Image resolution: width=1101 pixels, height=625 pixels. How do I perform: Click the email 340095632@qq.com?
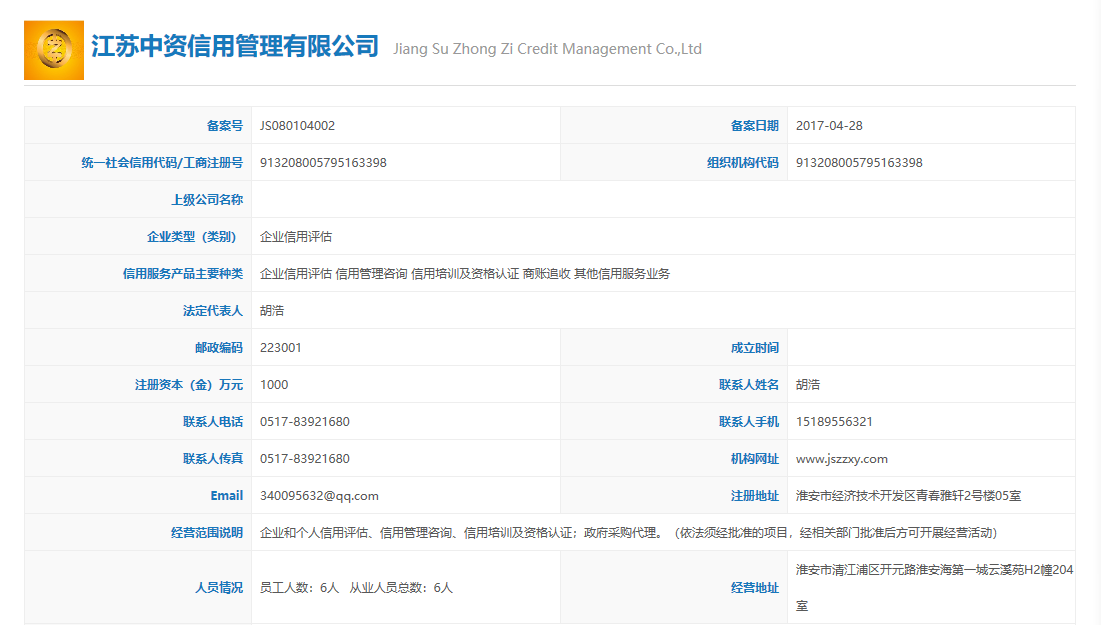coord(314,495)
